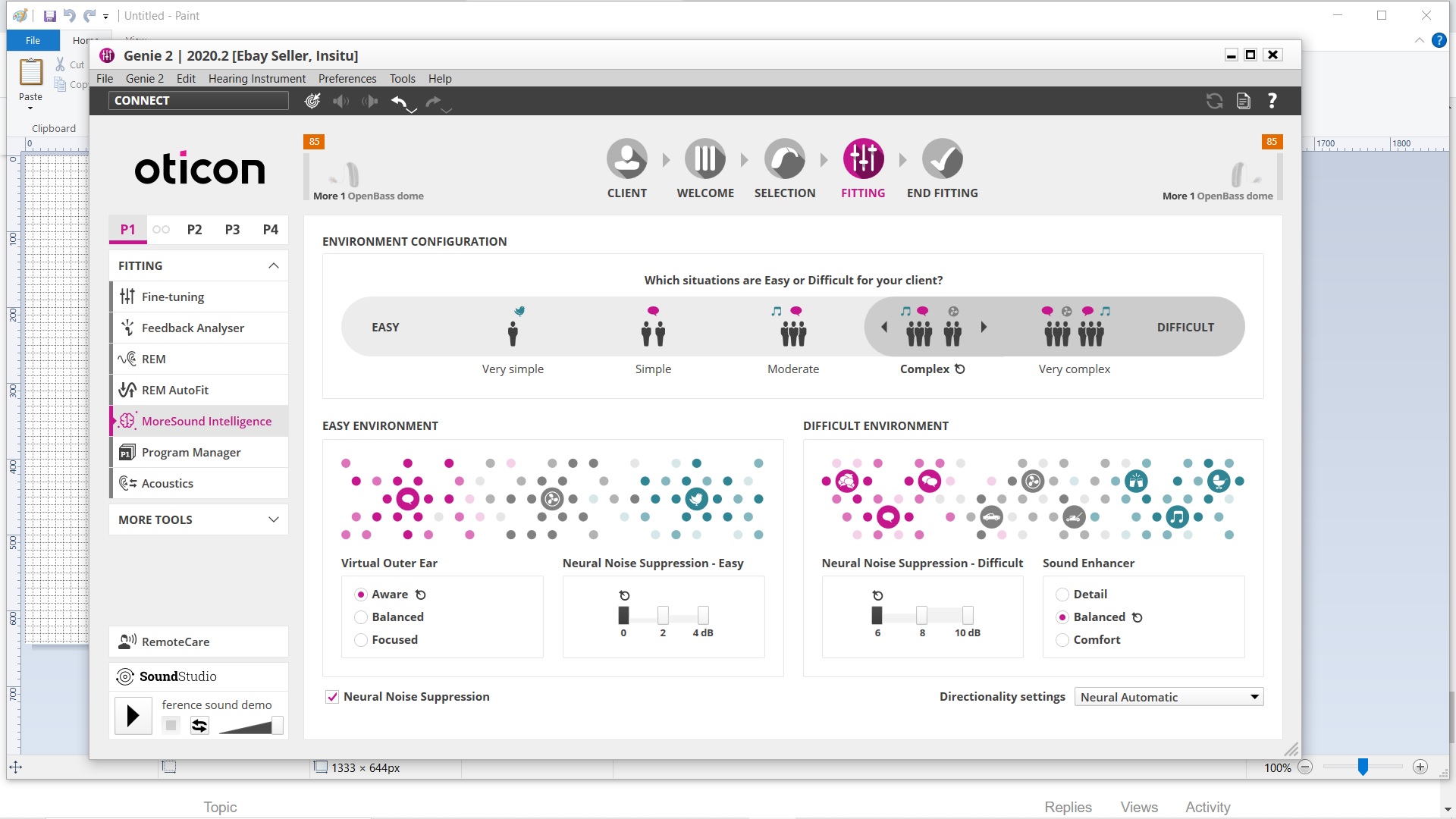Image resolution: width=1456 pixels, height=819 pixels.
Task: Stop the sound demo playback
Action: pos(171,726)
